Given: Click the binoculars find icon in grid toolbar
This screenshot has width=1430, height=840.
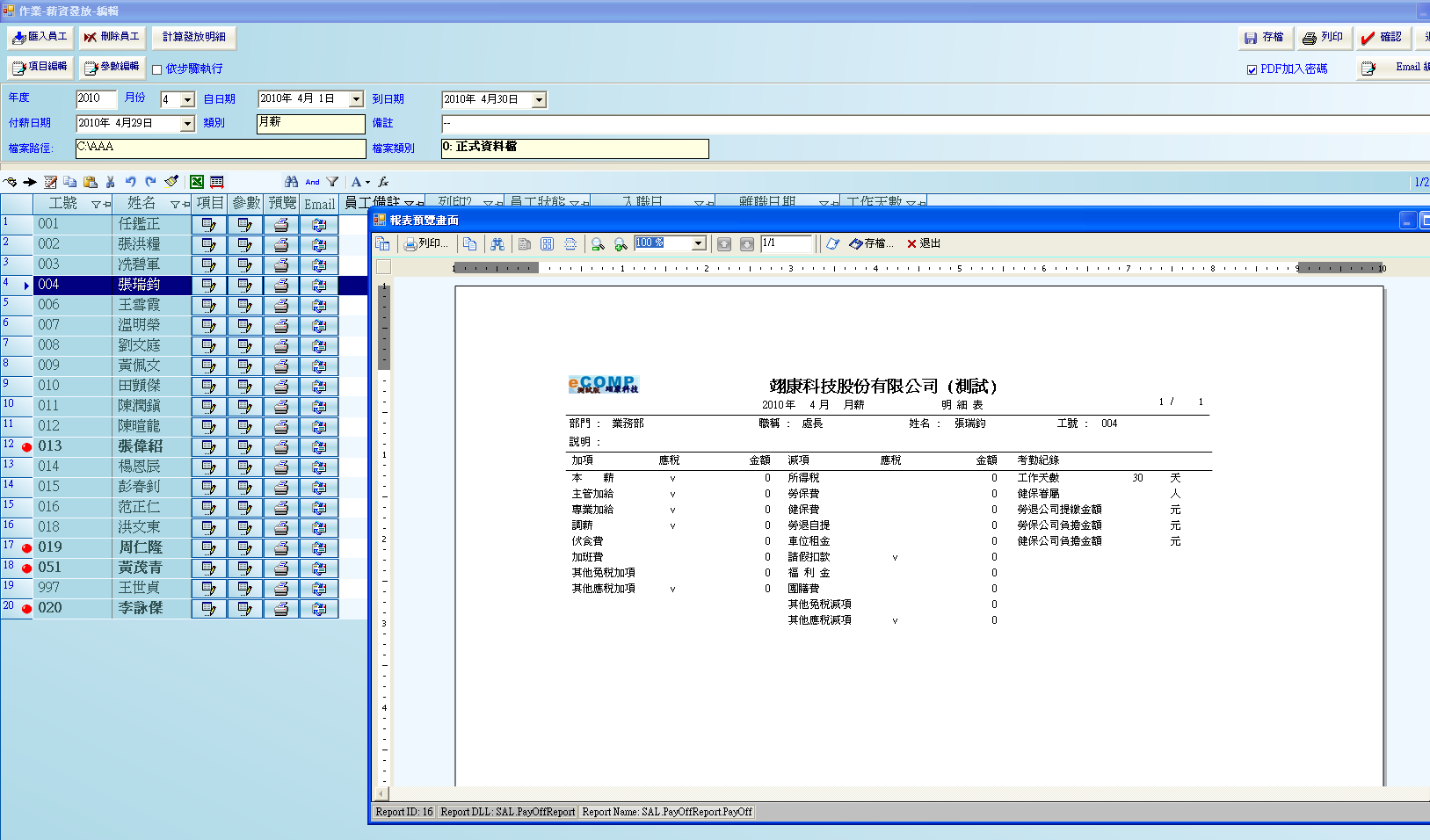Looking at the screenshot, I should [x=291, y=182].
